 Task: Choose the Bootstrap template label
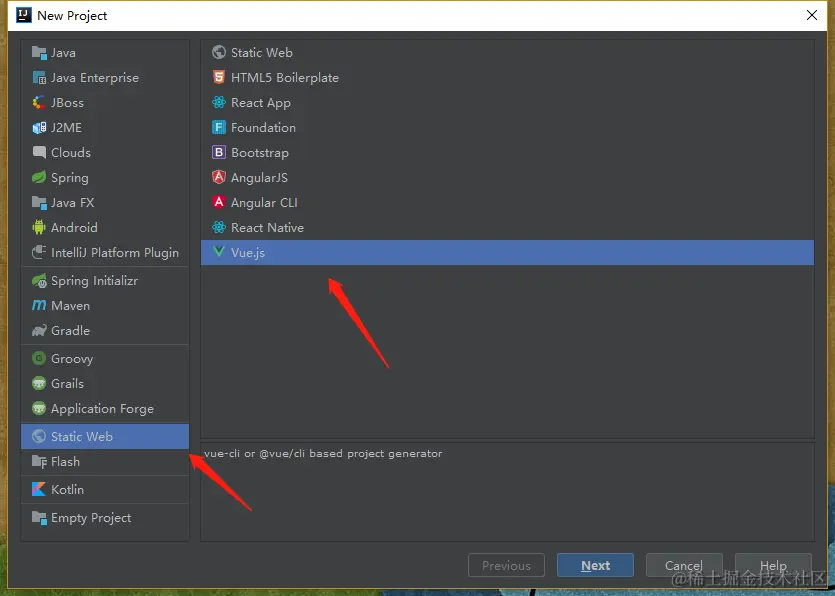tap(260, 153)
